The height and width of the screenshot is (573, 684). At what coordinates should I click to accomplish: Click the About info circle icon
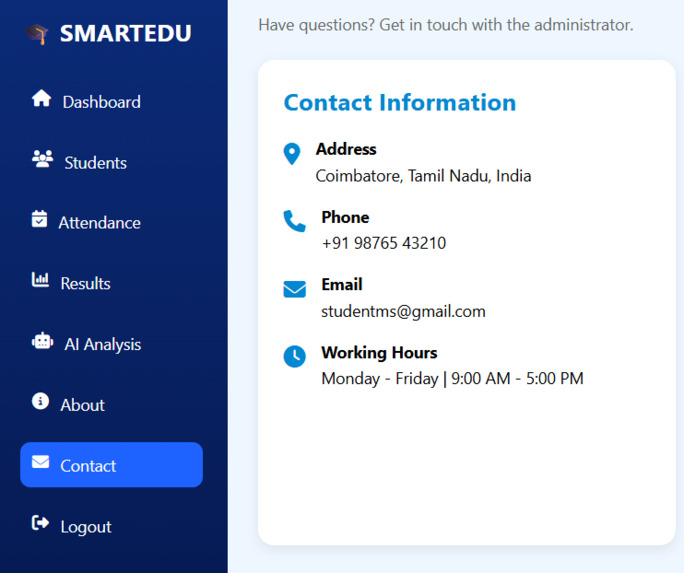coord(40,401)
